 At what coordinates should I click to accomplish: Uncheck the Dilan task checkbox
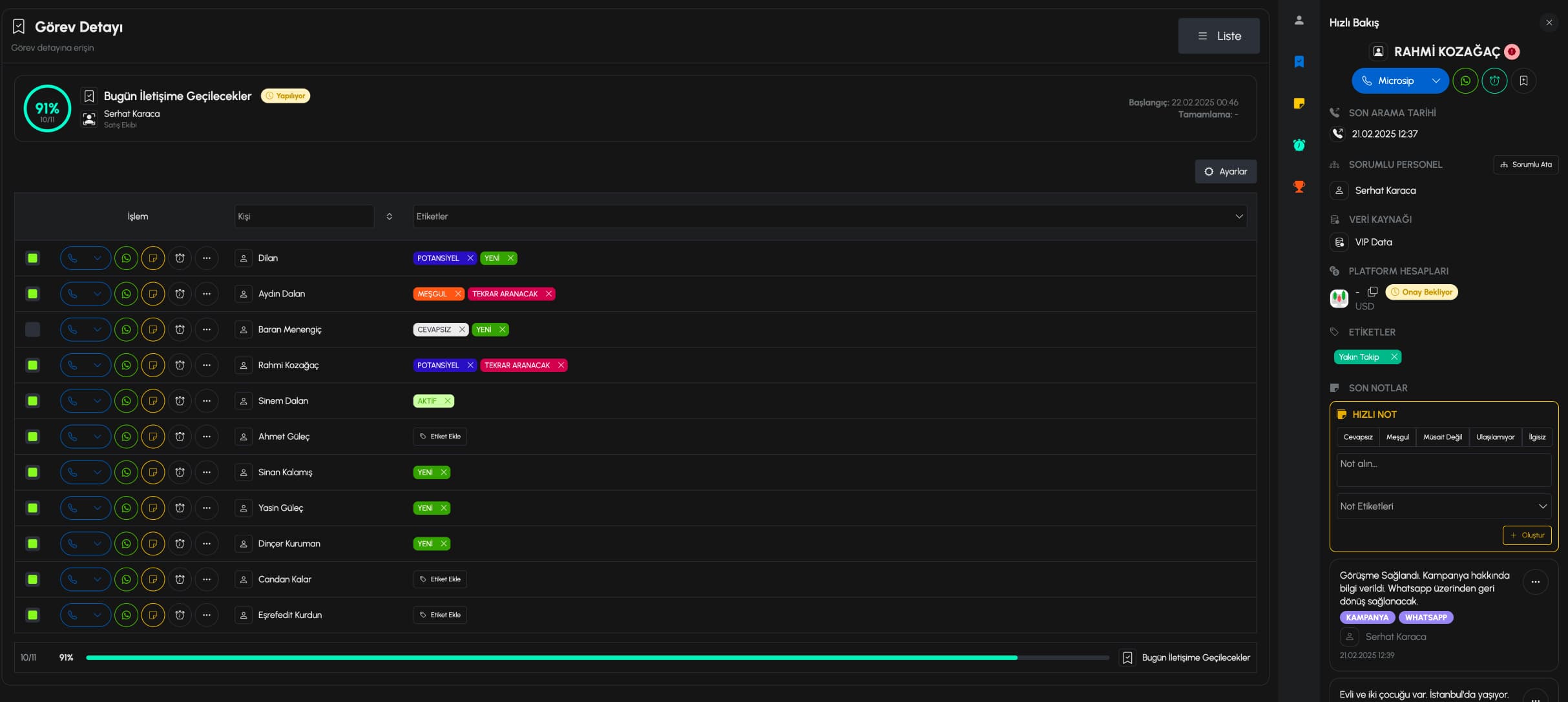tap(33, 258)
